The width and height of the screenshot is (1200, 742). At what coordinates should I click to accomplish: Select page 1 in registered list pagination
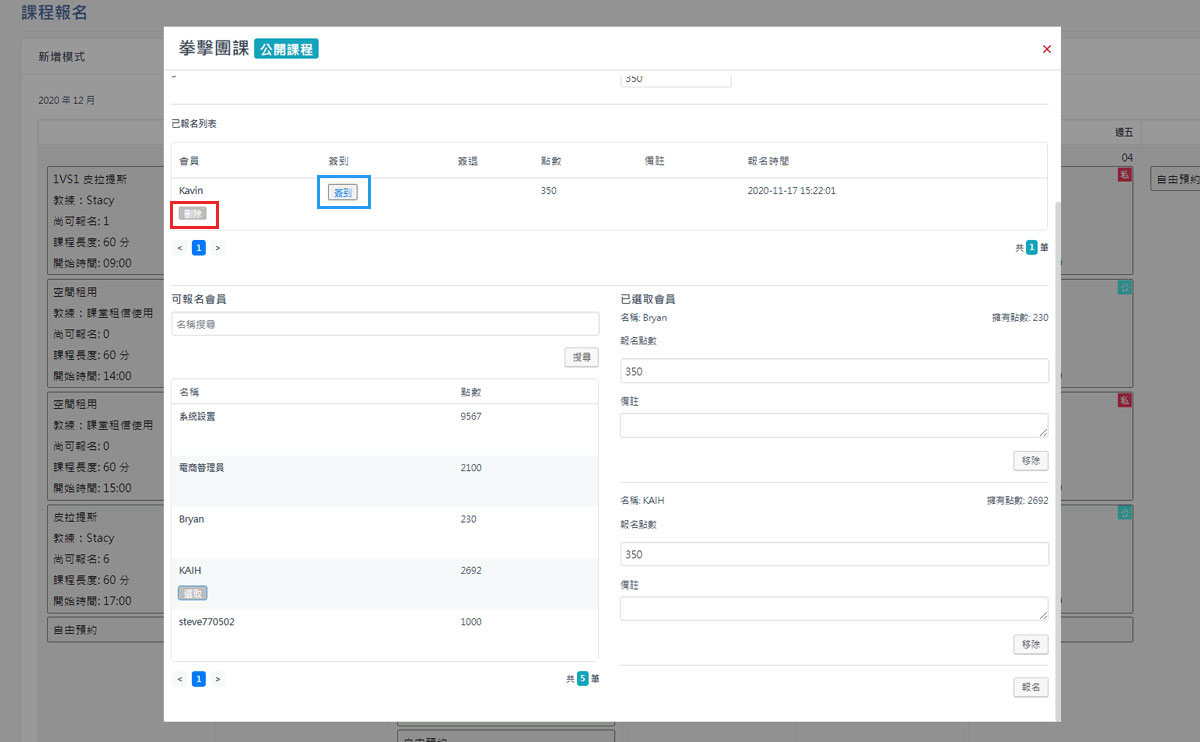(x=198, y=247)
